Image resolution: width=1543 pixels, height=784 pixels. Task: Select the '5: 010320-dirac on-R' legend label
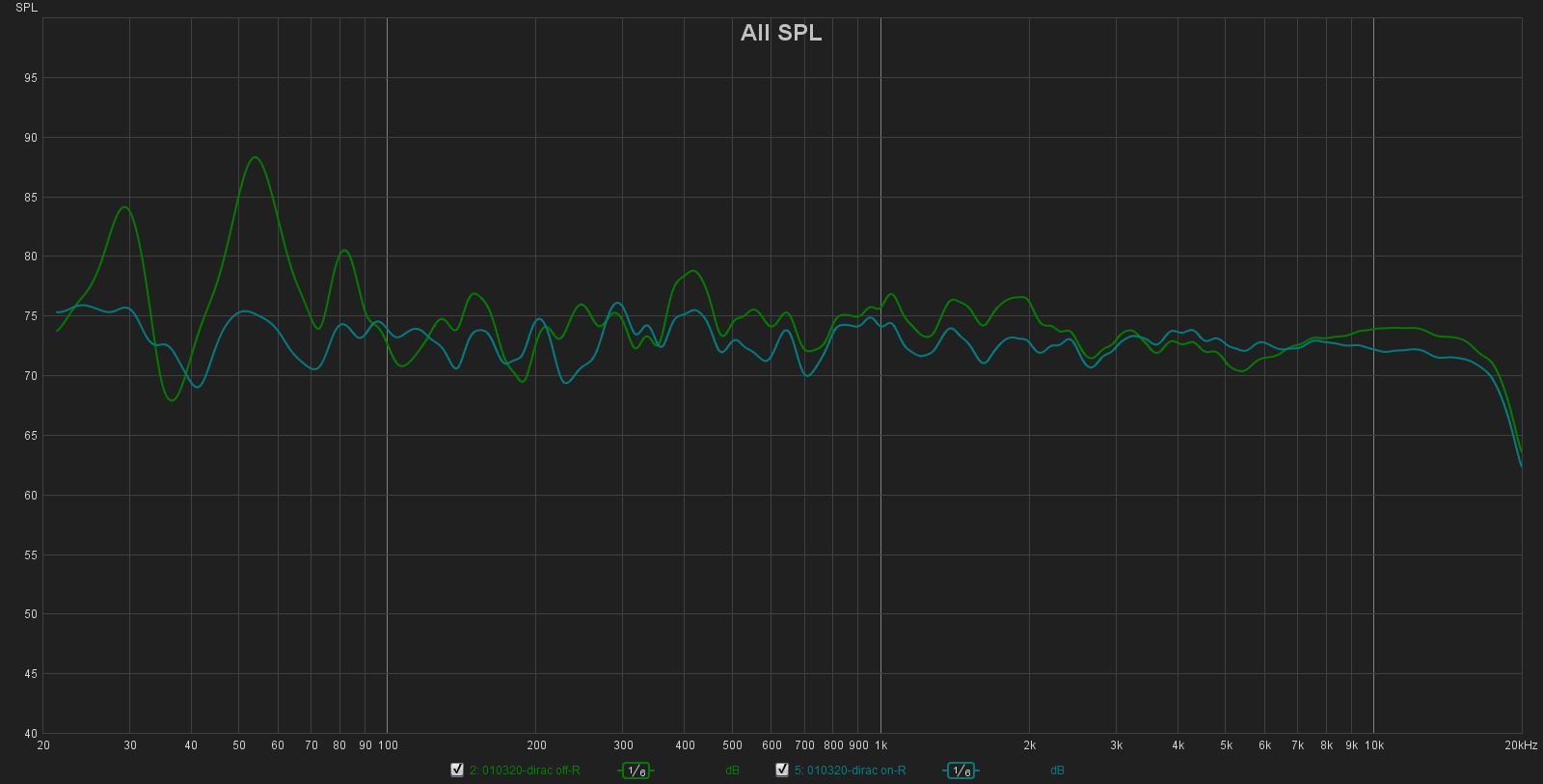pos(850,770)
